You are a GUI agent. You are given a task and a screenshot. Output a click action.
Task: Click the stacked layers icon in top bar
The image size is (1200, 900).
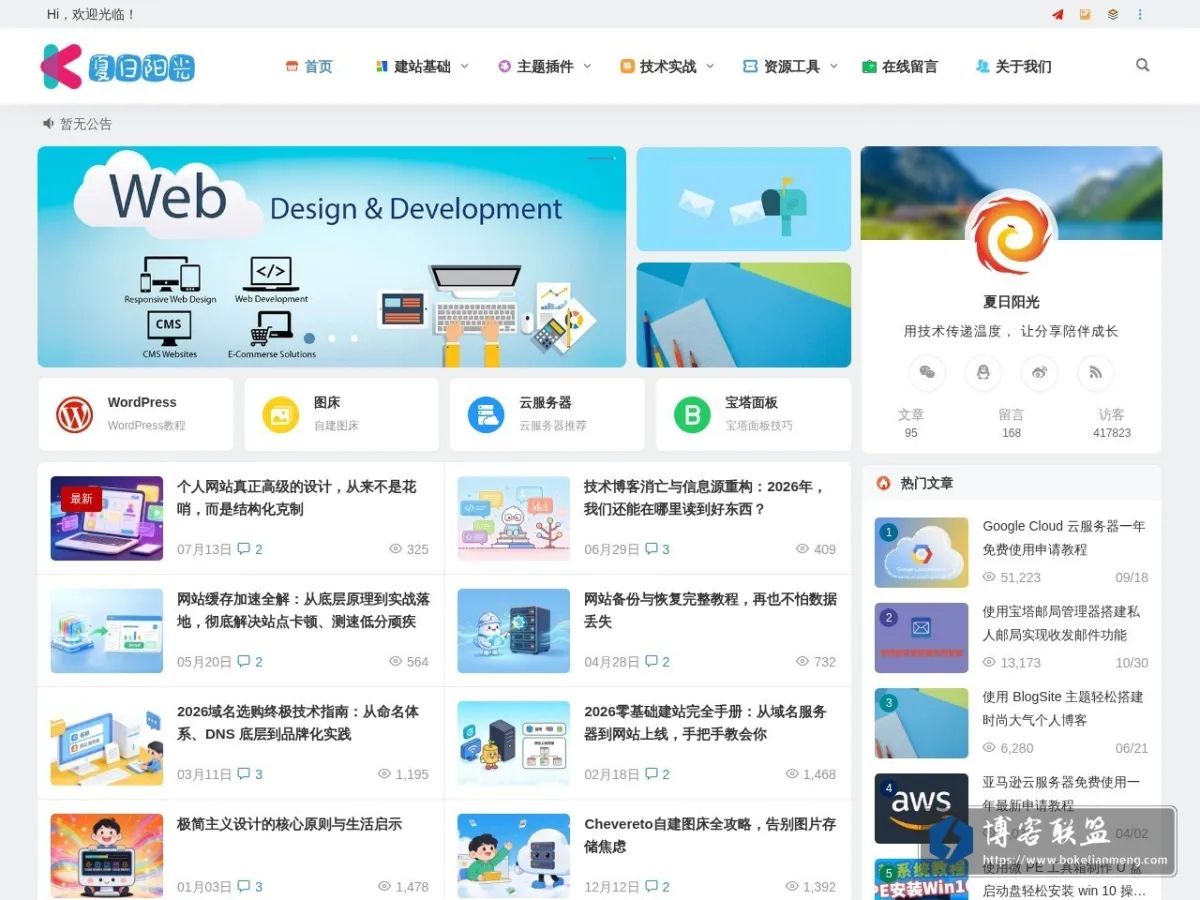click(1113, 15)
